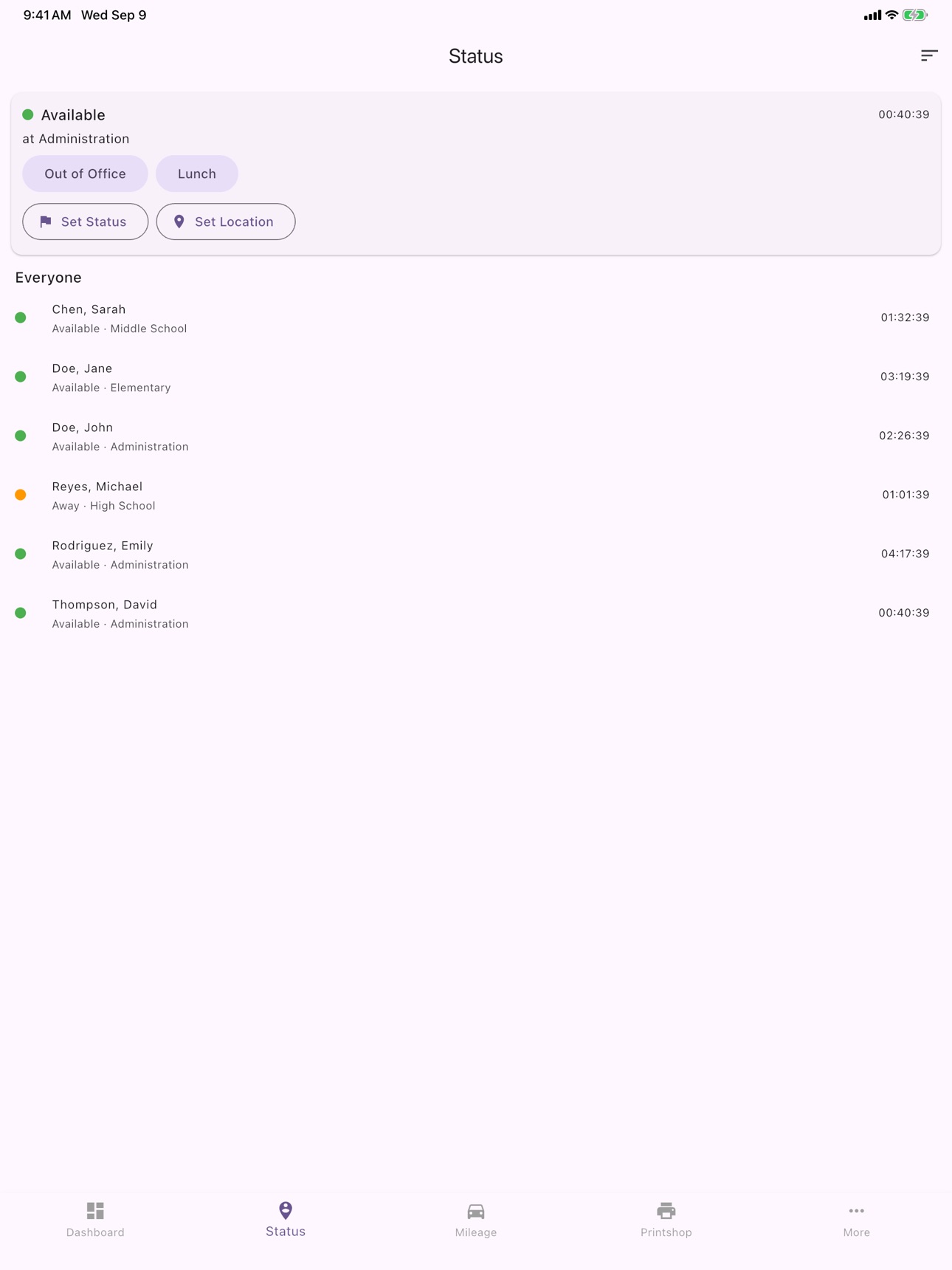Image resolution: width=952 pixels, height=1270 pixels.
Task: Select the Lunch quick status
Action: click(197, 174)
